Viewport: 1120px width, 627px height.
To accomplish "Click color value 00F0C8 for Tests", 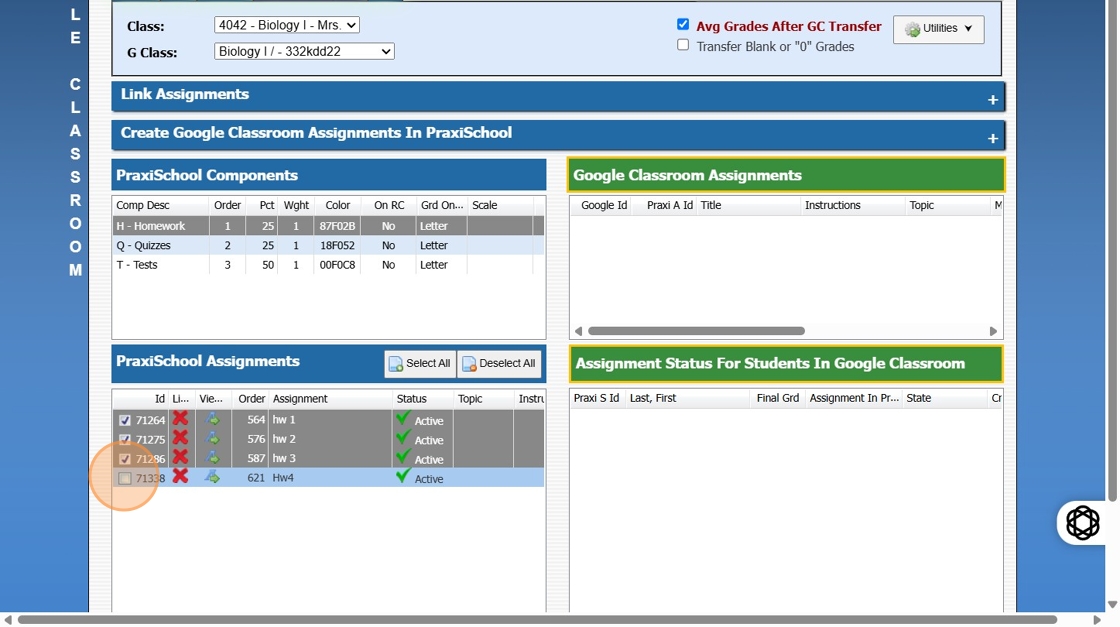I will click(337, 264).
